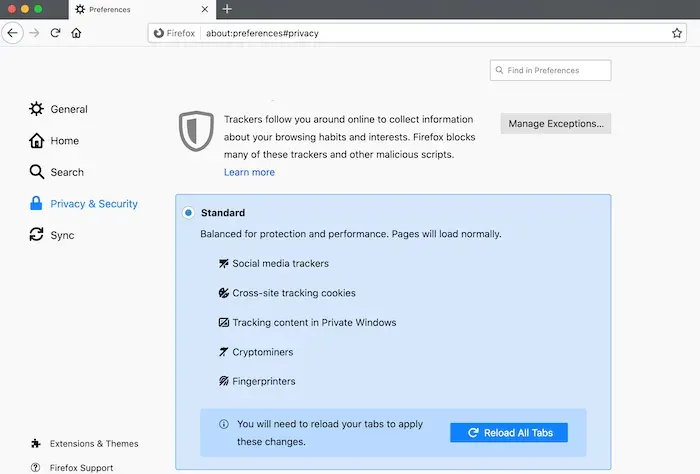Click the address bar showing about:preferences#privacy
Image resolution: width=700 pixels, height=474 pixels.
pyautogui.click(x=400, y=33)
